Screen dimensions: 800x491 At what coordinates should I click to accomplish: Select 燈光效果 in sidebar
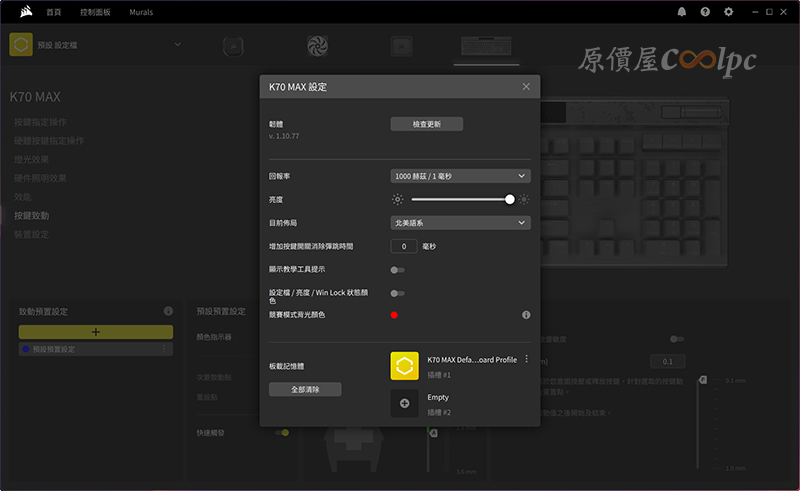tap(32, 160)
